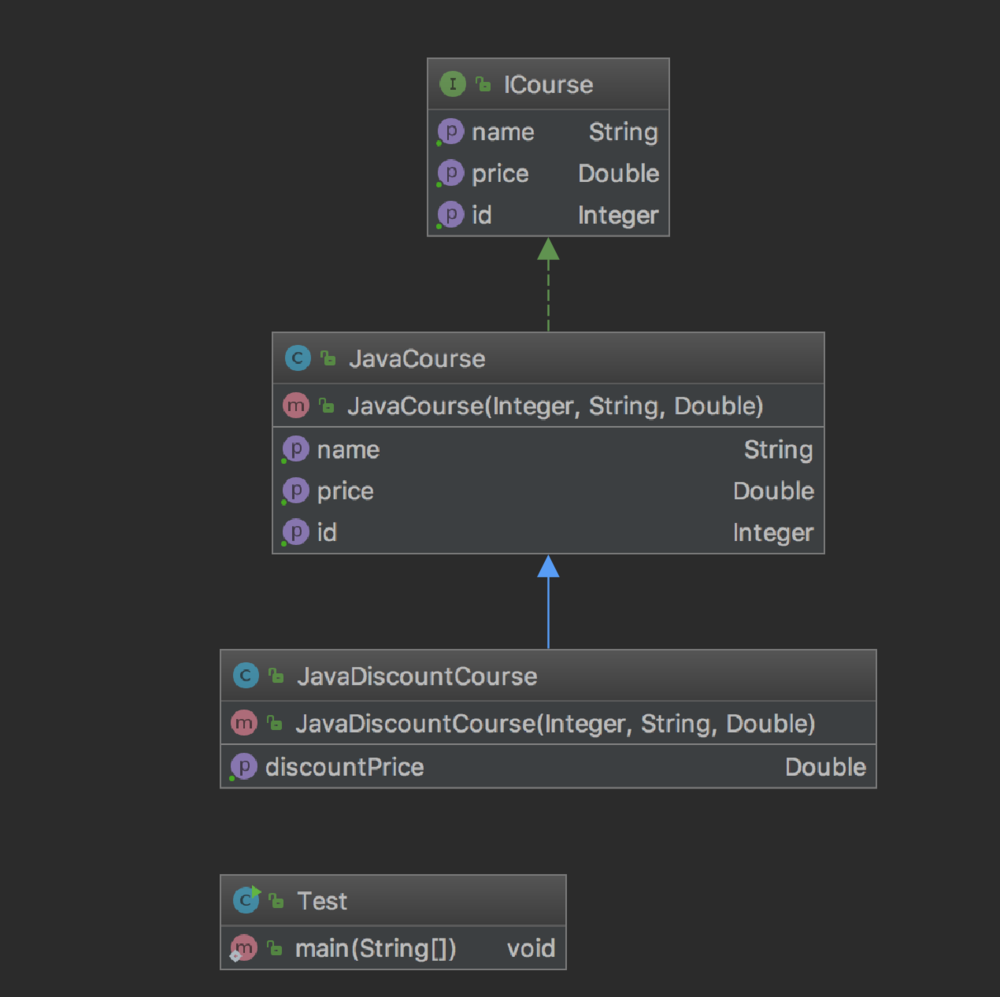This screenshot has width=1000, height=997.
Task: Click the JavaCourse id property icon
Action: pyautogui.click(x=296, y=533)
